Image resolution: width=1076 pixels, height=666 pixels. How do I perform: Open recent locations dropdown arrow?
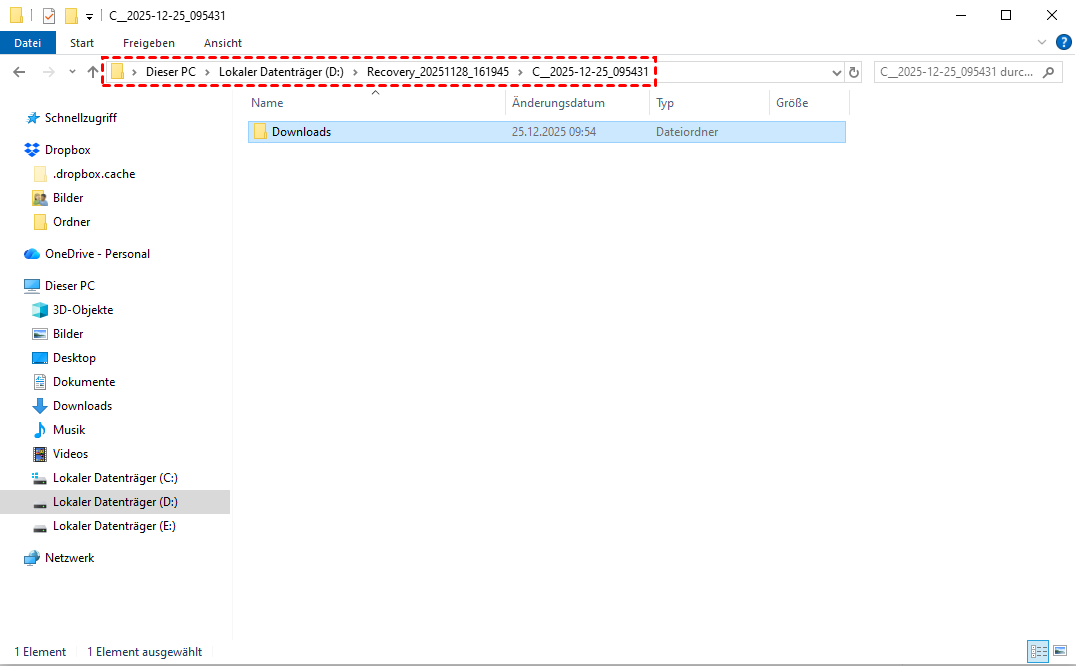pyautogui.click(x=72, y=72)
